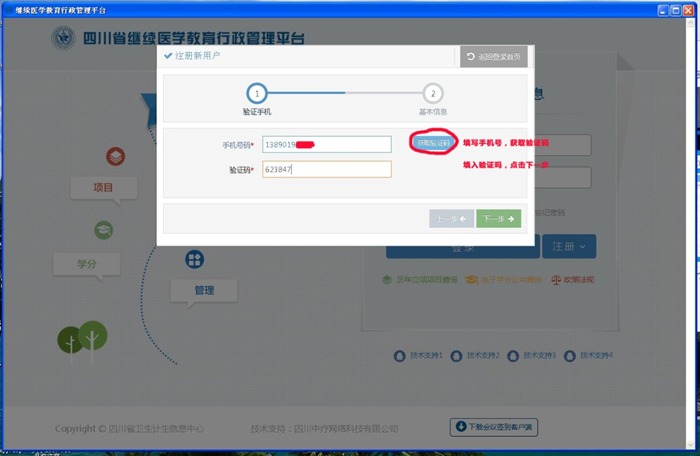Screen dimensions: 700x456
Task: Click the 下一步 green button
Action: pyautogui.click(x=498, y=218)
